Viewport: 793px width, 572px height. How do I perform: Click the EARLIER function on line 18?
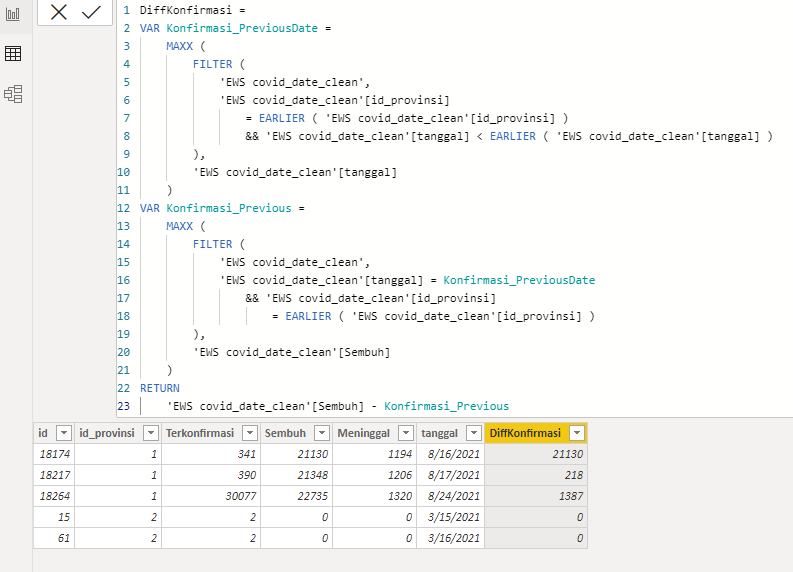[x=309, y=316]
